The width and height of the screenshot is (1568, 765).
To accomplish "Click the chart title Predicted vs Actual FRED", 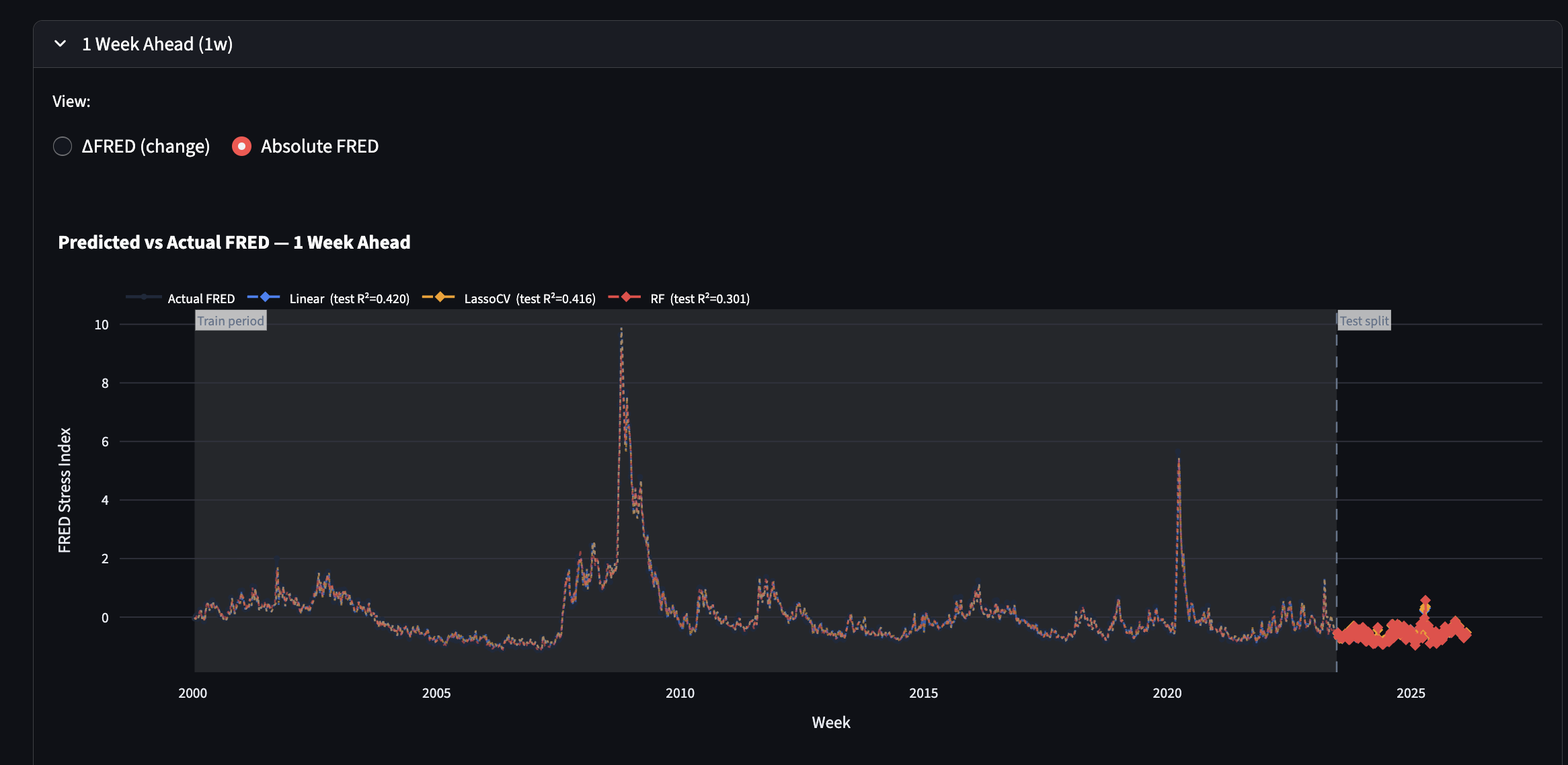I will (234, 242).
